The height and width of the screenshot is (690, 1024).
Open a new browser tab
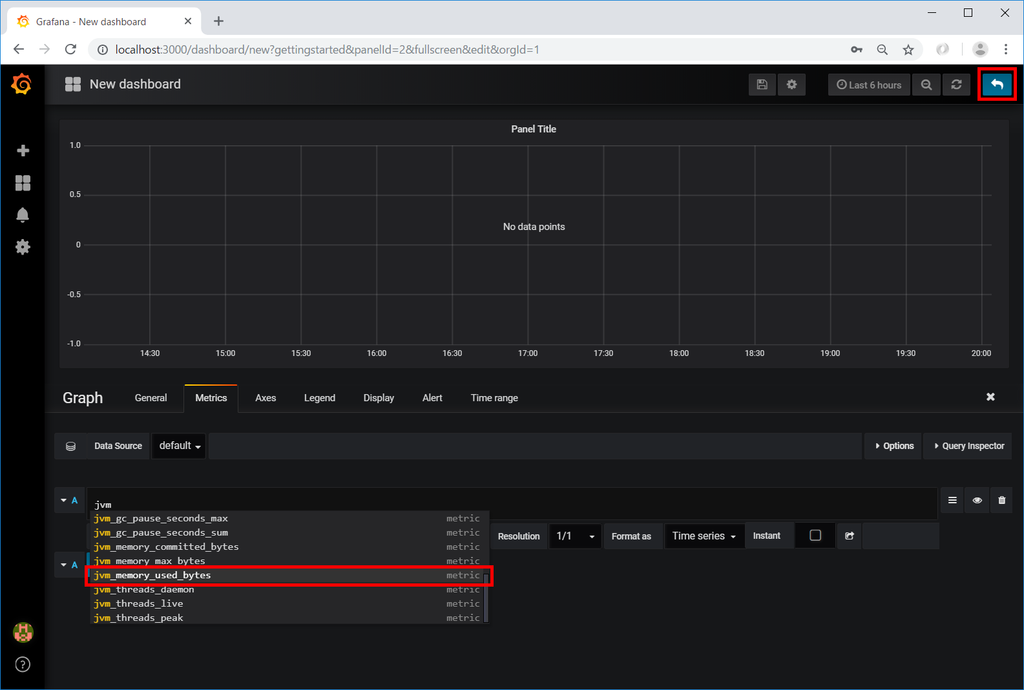coord(219,22)
